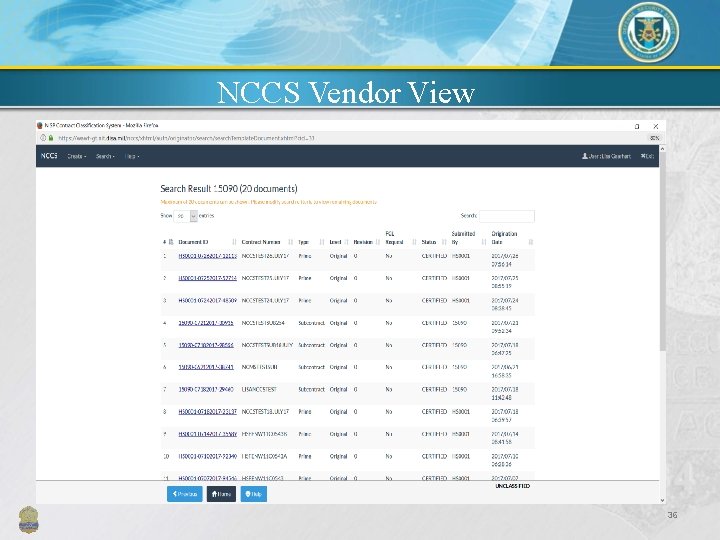720x540 pixels.
Task: Click the blue Help button at the bottom
Action: tap(253, 494)
